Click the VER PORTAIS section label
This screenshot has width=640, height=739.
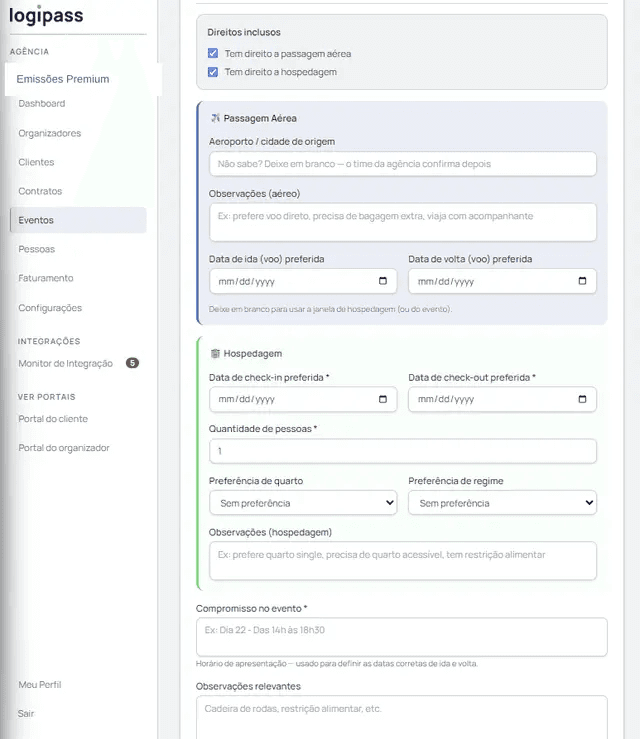[x=47, y=397]
